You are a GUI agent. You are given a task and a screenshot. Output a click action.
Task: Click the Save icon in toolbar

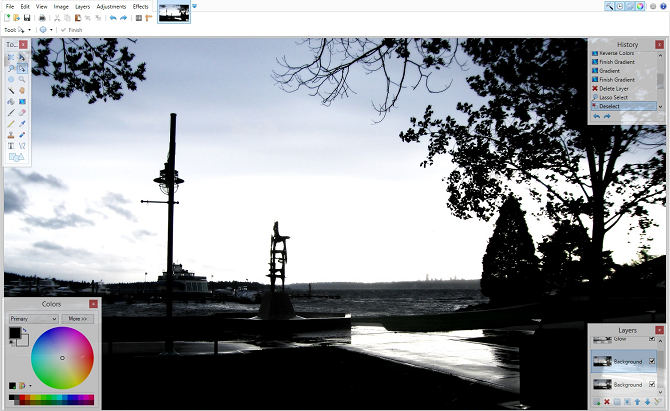tap(27, 18)
